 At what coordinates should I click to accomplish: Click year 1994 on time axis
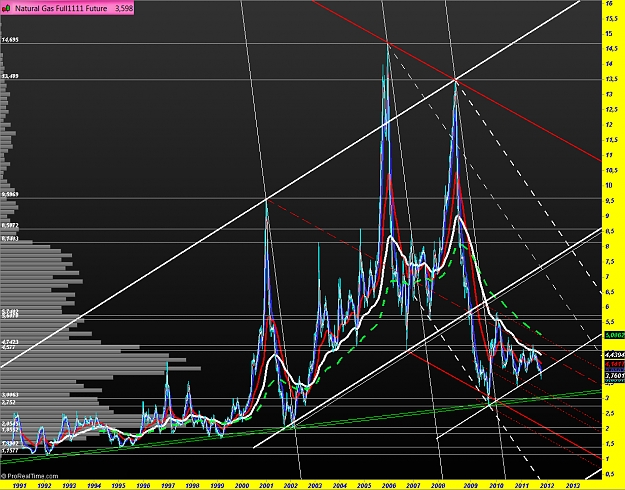(x=94, y=486)
